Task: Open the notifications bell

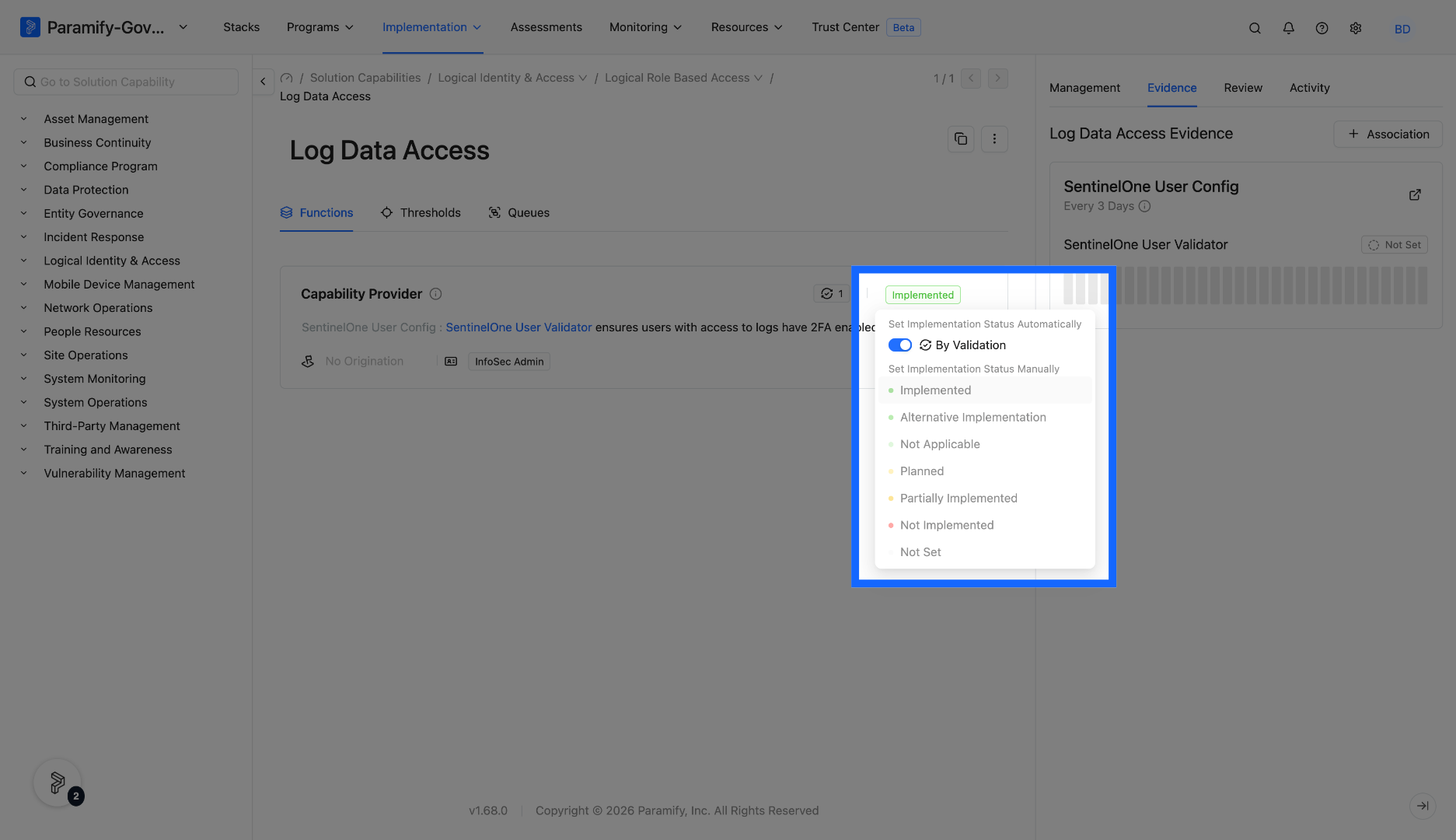Action: tap(1288, 28)
